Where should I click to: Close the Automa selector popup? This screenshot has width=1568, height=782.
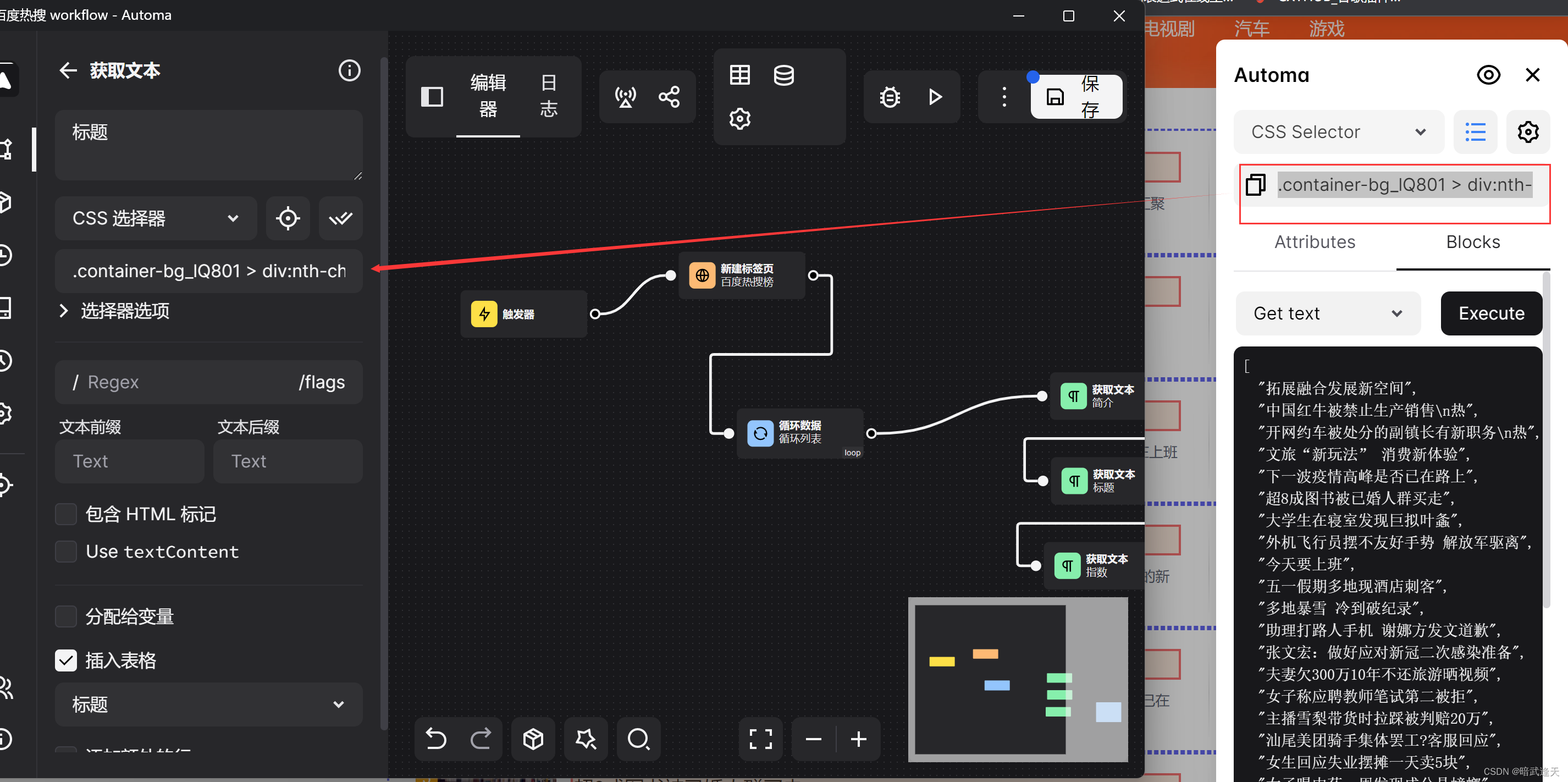click(x=1532, y=75)
